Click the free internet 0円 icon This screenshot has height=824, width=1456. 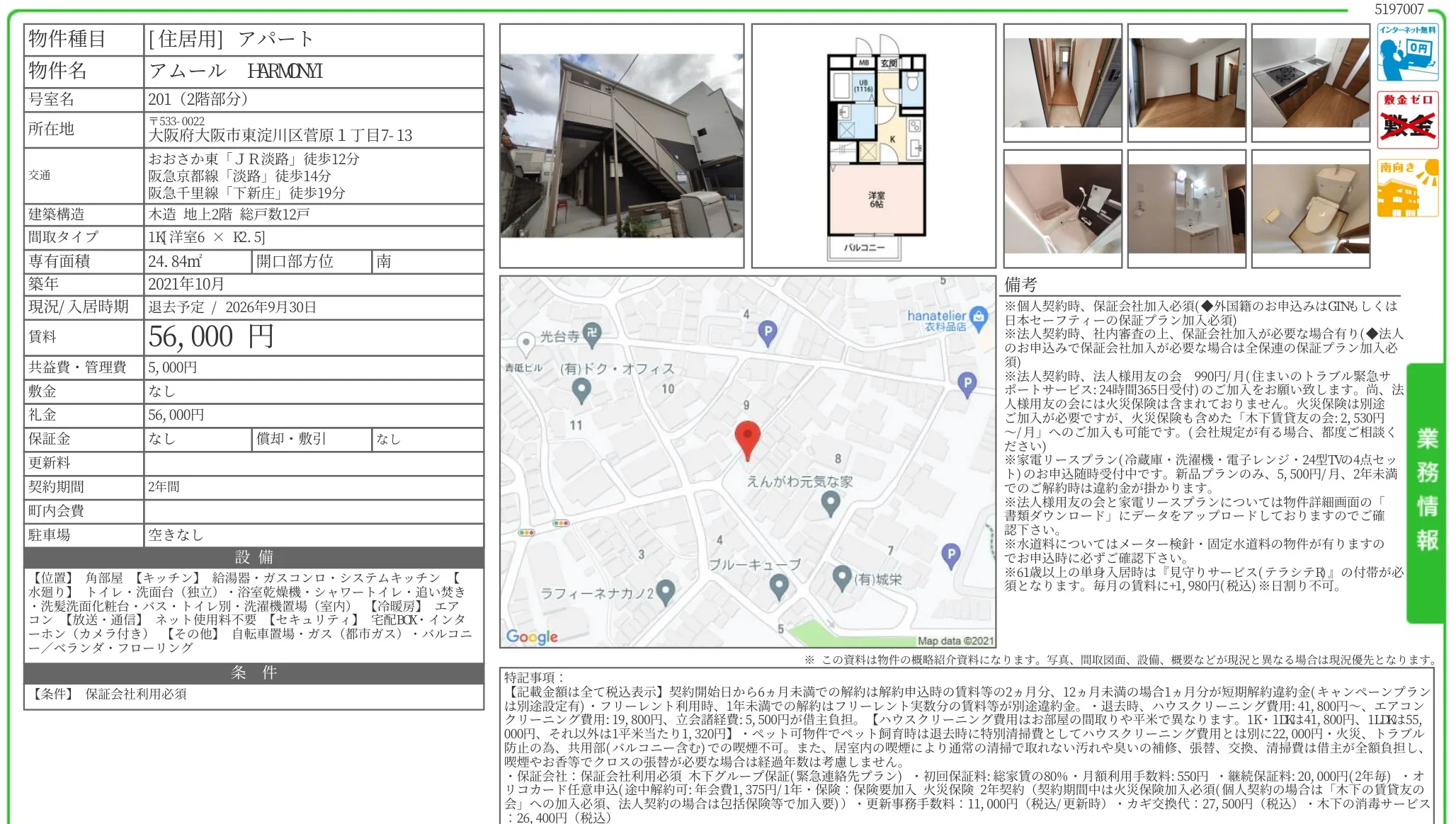point(1408,52)
